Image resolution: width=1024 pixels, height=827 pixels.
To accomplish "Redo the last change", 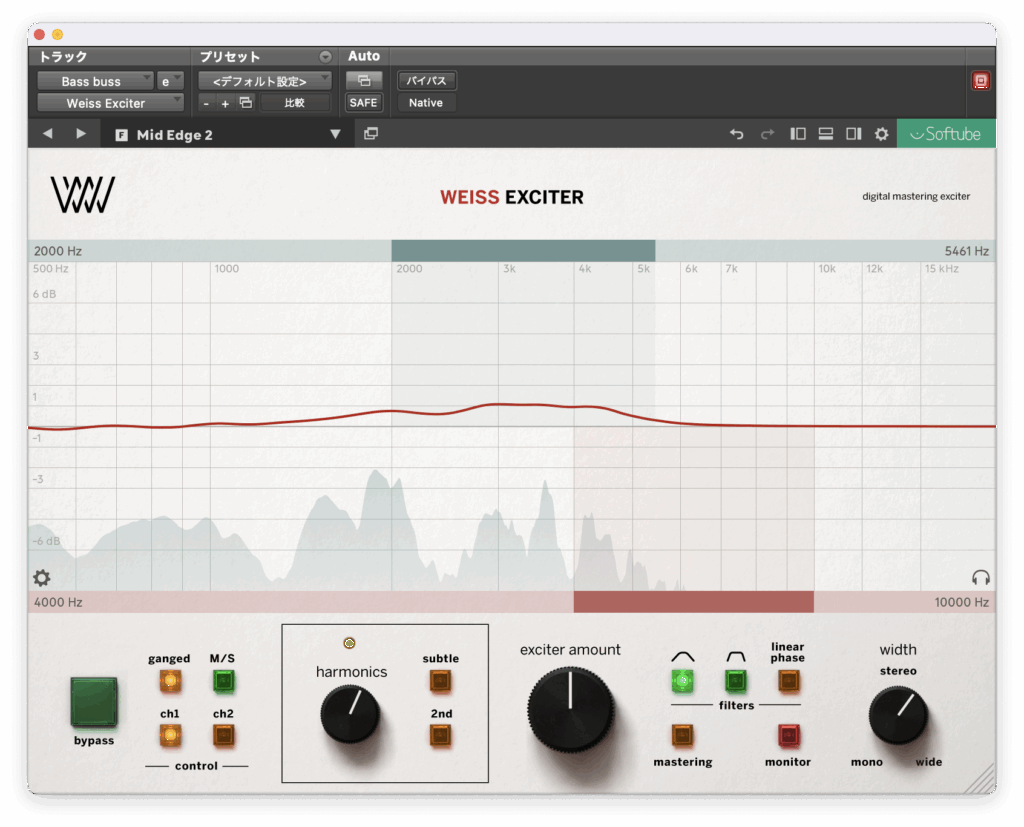I will (767, 134).
